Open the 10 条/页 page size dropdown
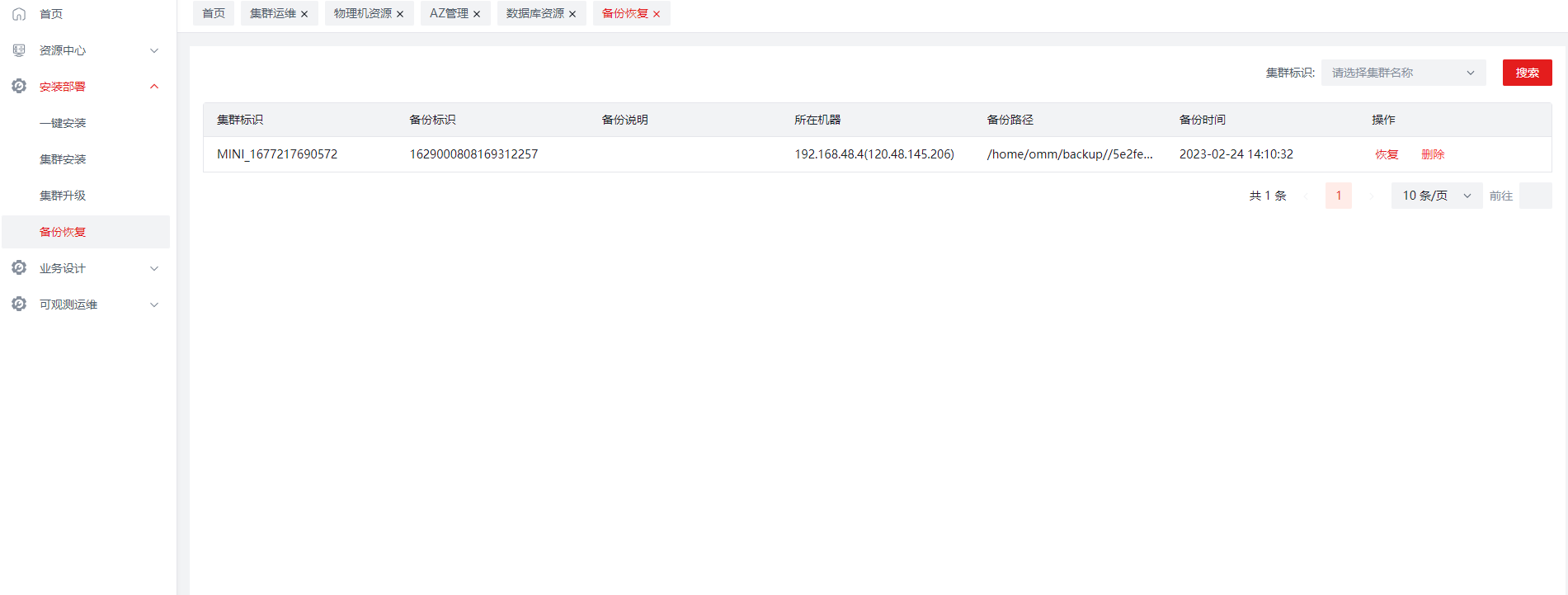 pyautogui.click(x=1436, y=196)
